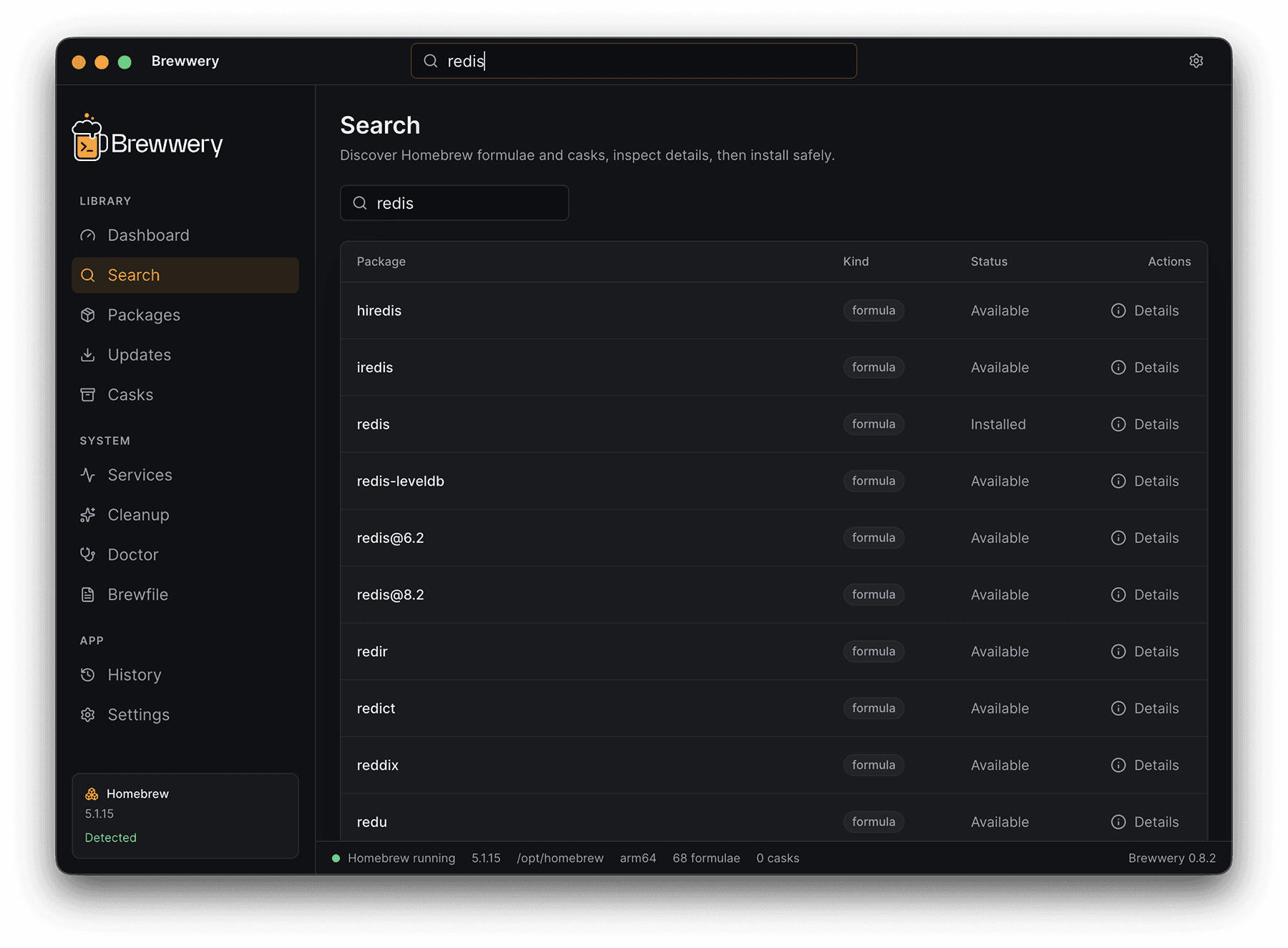This screenshot has width=1288, height=948.
Task: Click magnifier icon in page search box
Action: (x=360, y=203)
